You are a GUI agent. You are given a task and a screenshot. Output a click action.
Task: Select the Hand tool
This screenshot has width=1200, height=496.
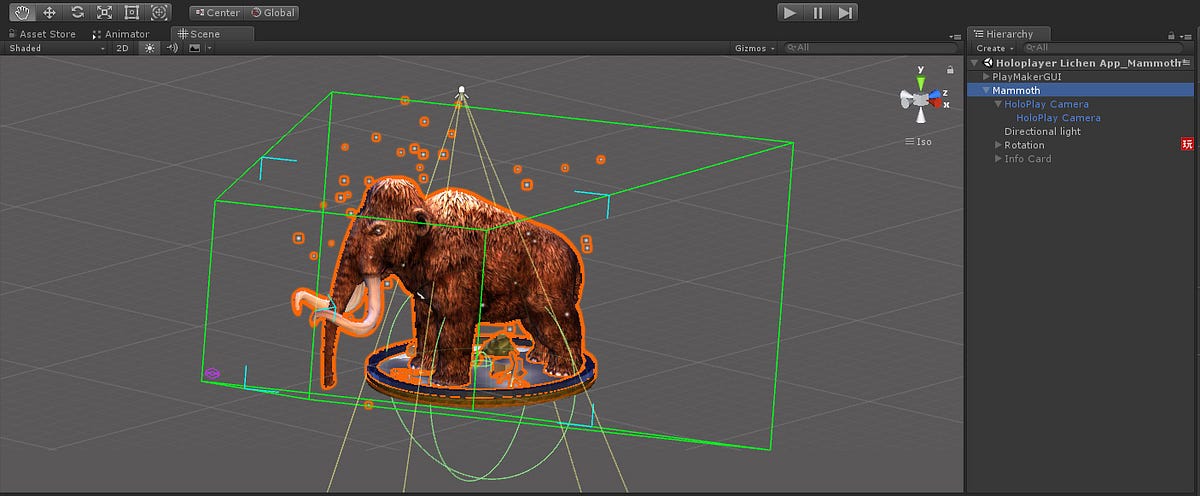pos(22,13)
